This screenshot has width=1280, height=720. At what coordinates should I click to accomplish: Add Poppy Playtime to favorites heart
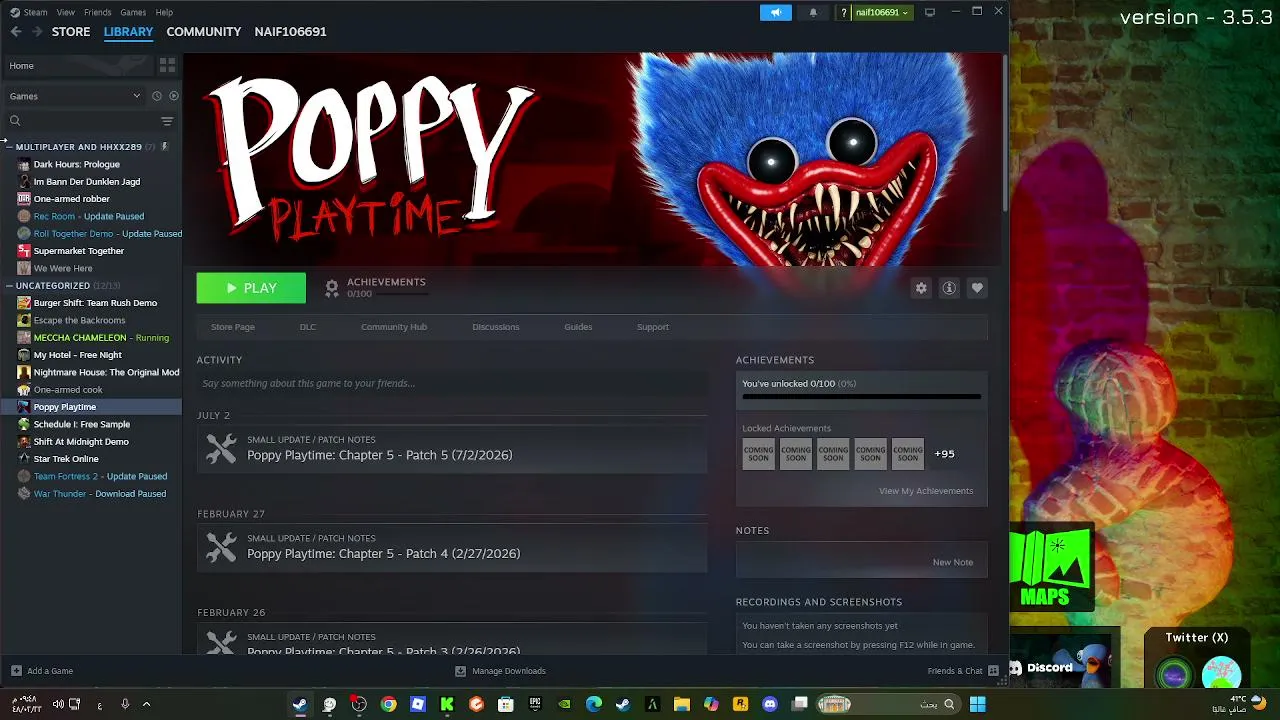tap(977, 288)
